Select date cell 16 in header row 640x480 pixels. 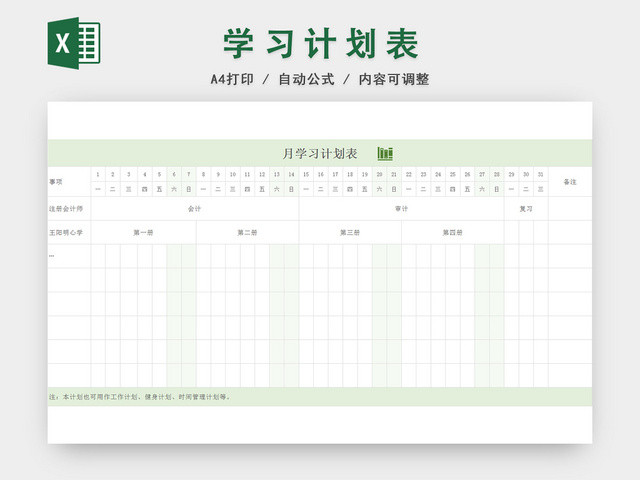pos(321,174)
